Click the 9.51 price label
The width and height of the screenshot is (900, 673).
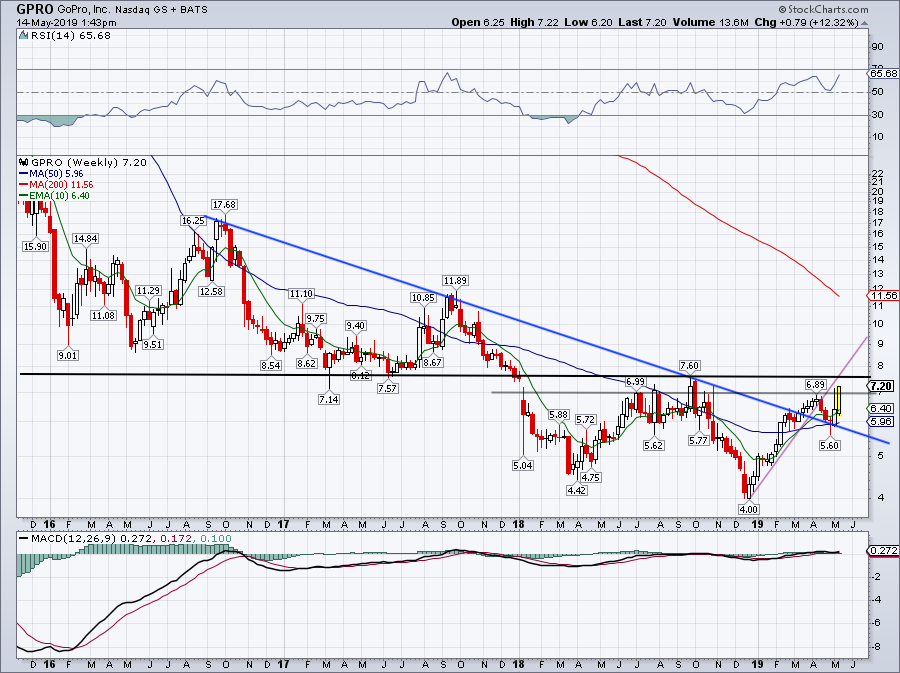[x=153, y=344]
